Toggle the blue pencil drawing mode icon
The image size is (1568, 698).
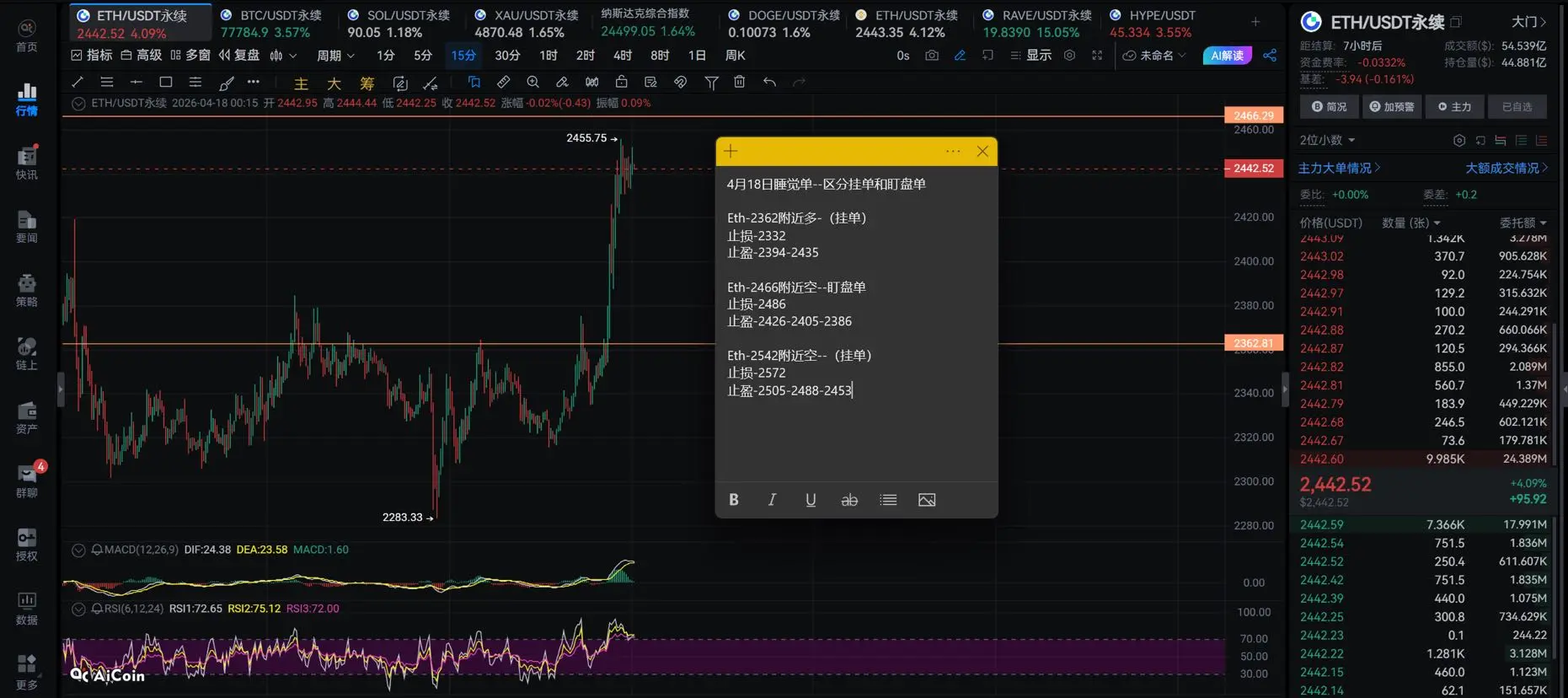point(960,56)
